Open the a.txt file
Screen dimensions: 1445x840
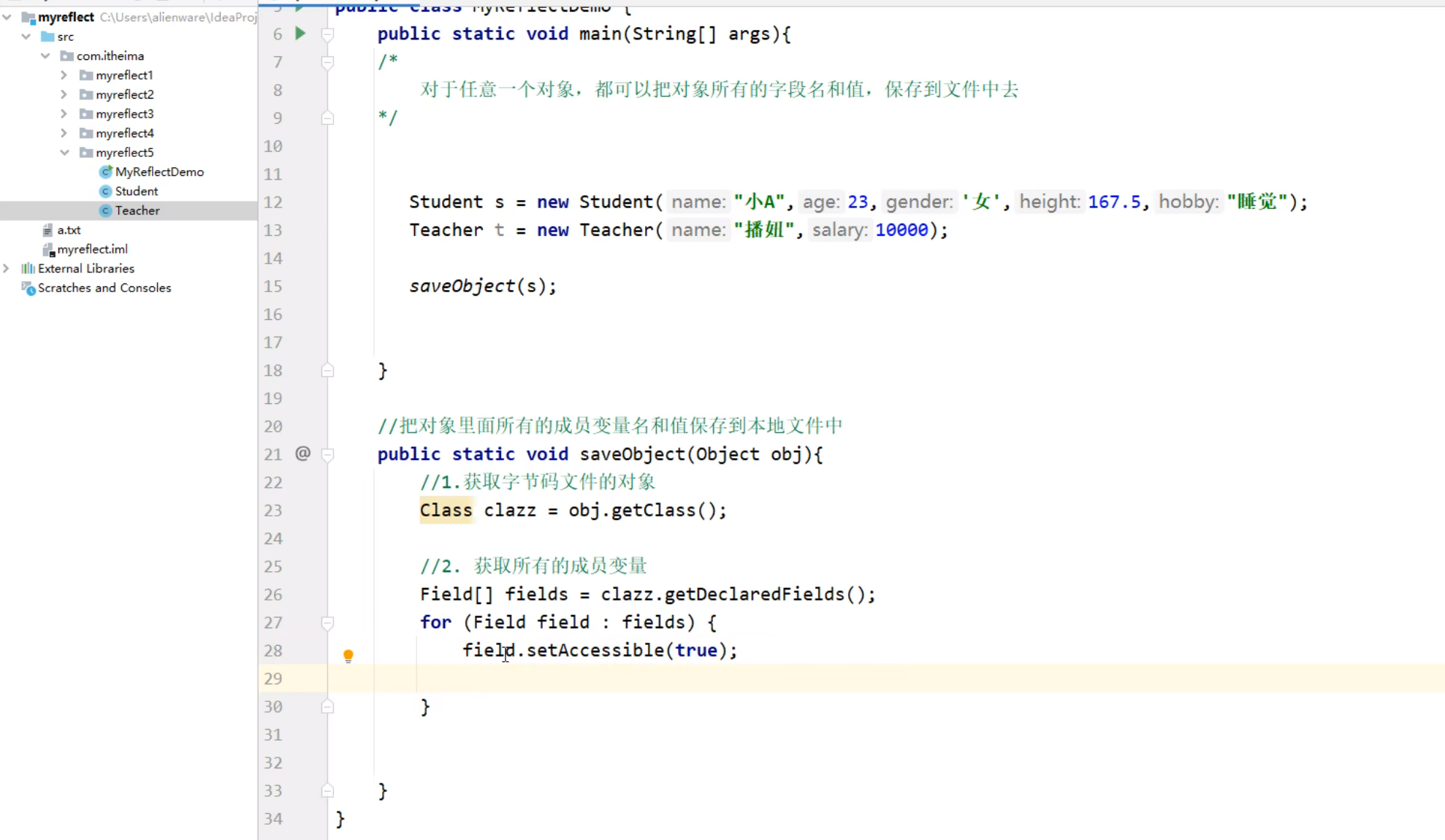click(69, 230)
